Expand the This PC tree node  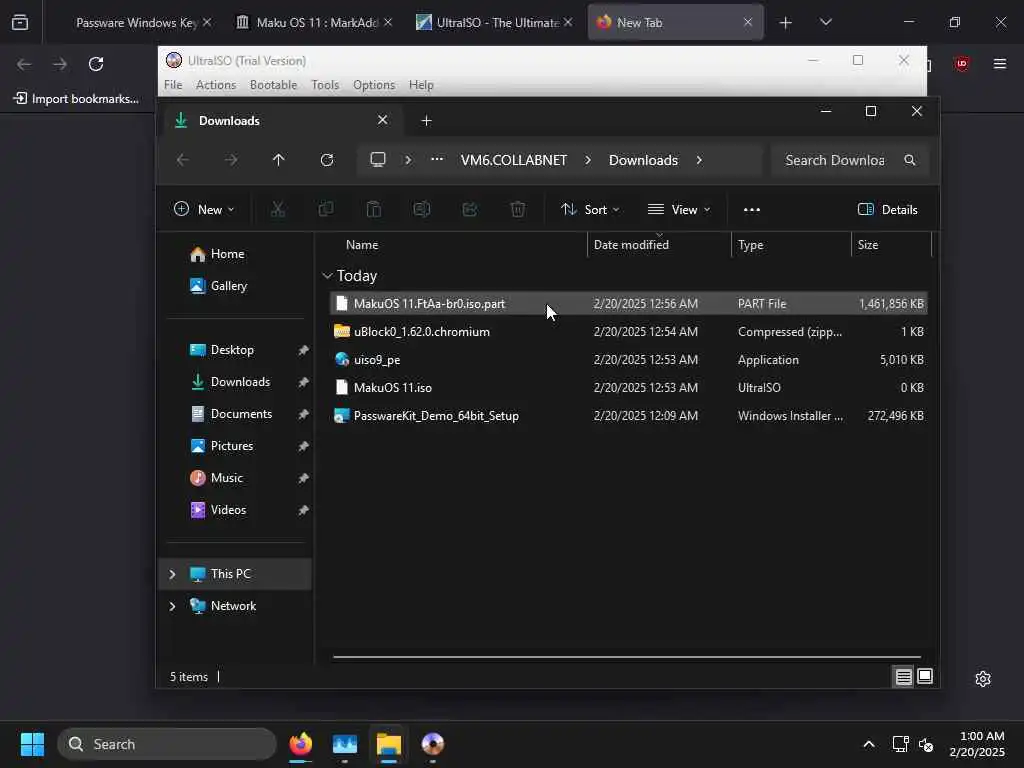172,574
